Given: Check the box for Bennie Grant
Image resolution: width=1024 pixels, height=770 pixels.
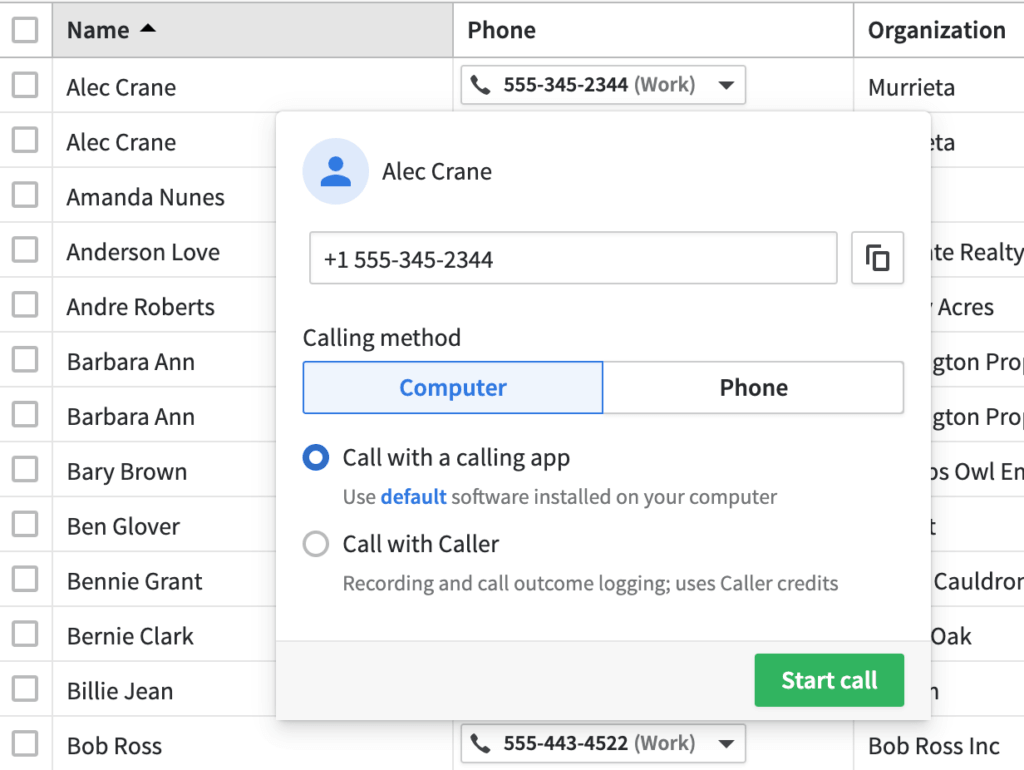Looking at the screenshot, I should pos(25,579).
